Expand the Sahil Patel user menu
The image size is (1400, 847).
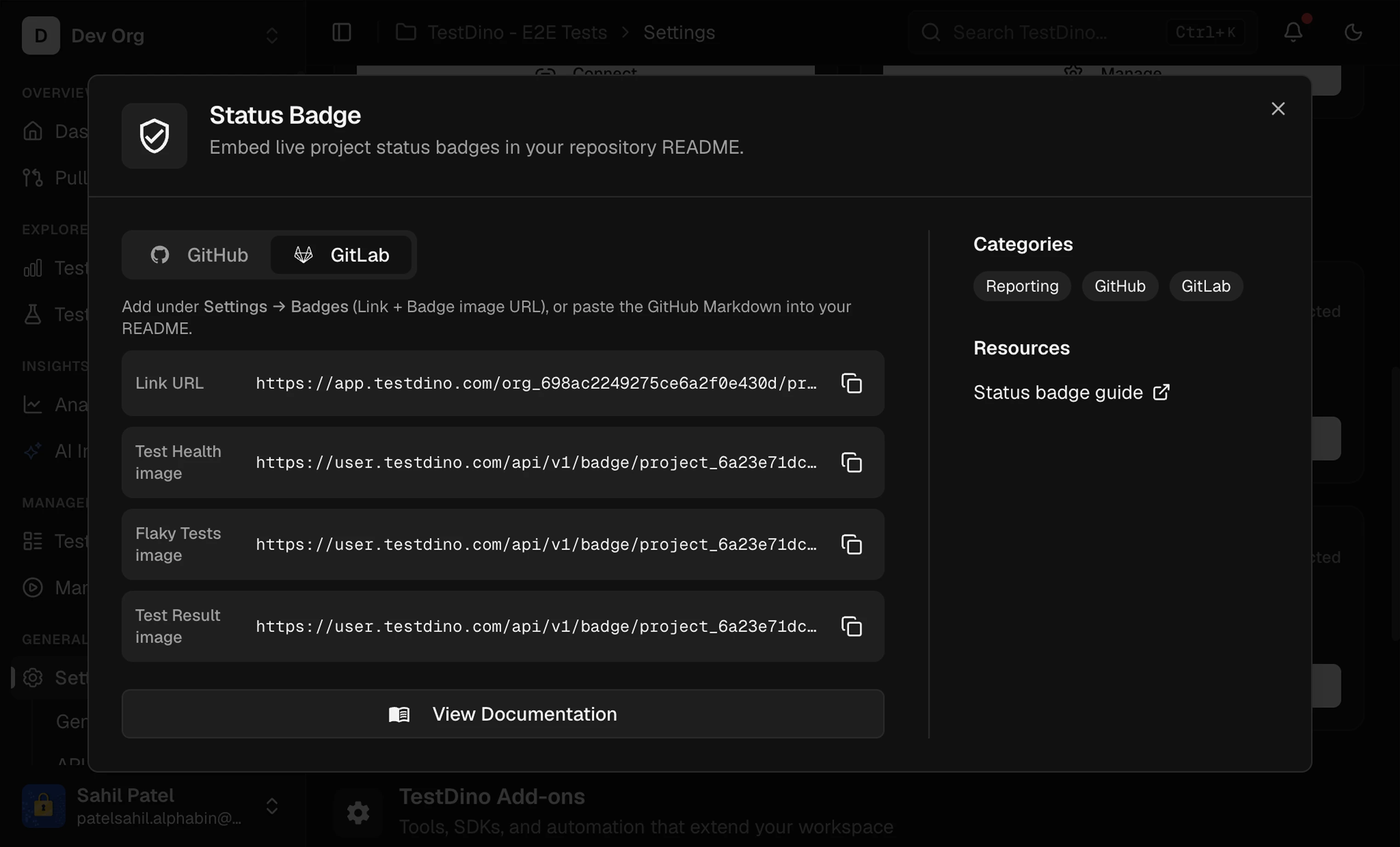[x=271, y=806]
